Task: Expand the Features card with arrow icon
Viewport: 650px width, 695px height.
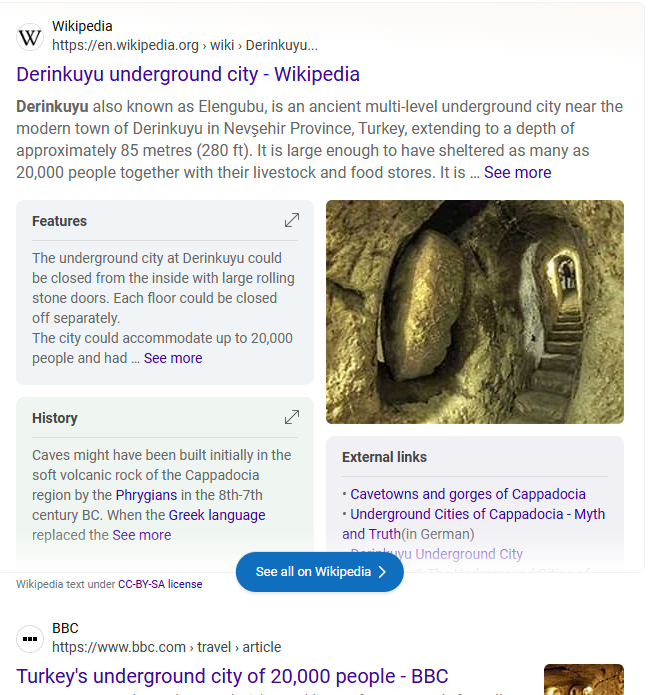Action: click(292, 220)
